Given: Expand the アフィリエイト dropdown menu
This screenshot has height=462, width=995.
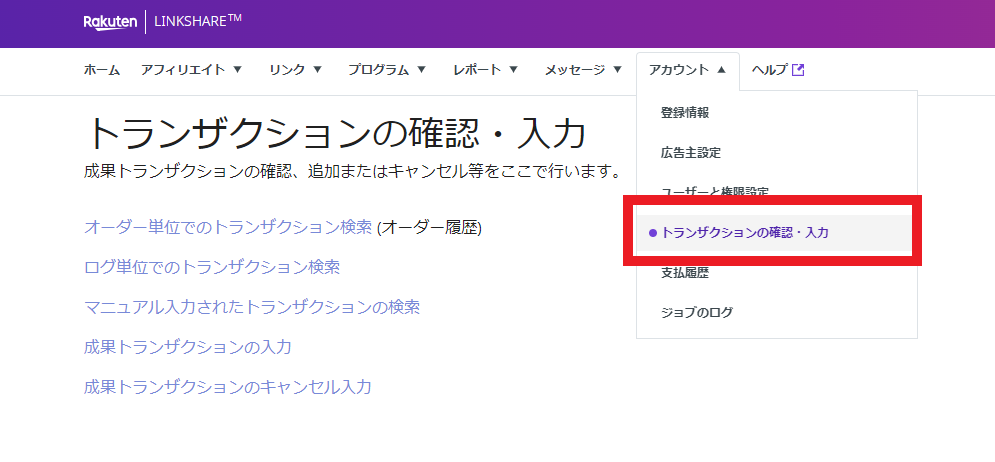Looking at the screenshot, I should click(x=191, y=70).
